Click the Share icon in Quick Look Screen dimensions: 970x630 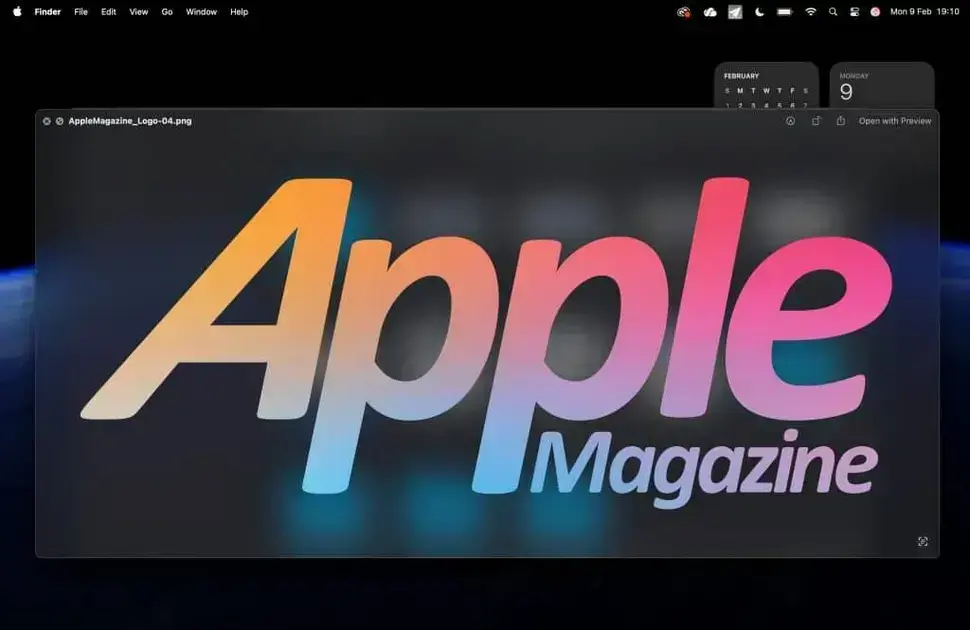[x=841, y=121]
